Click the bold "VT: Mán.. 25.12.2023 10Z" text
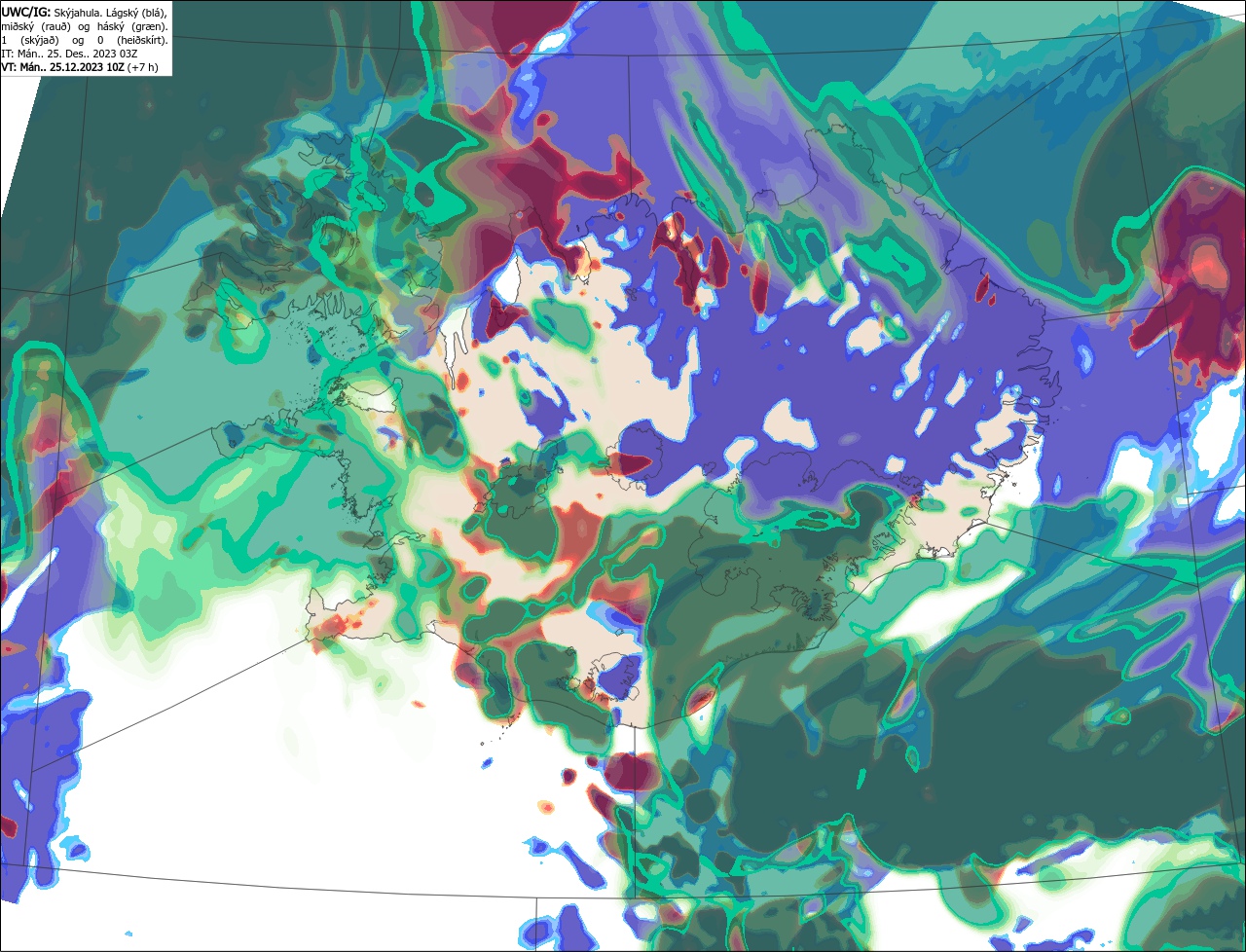Image resolution: width=1246 pixels, height=952 pixels. tap(62, 67)
